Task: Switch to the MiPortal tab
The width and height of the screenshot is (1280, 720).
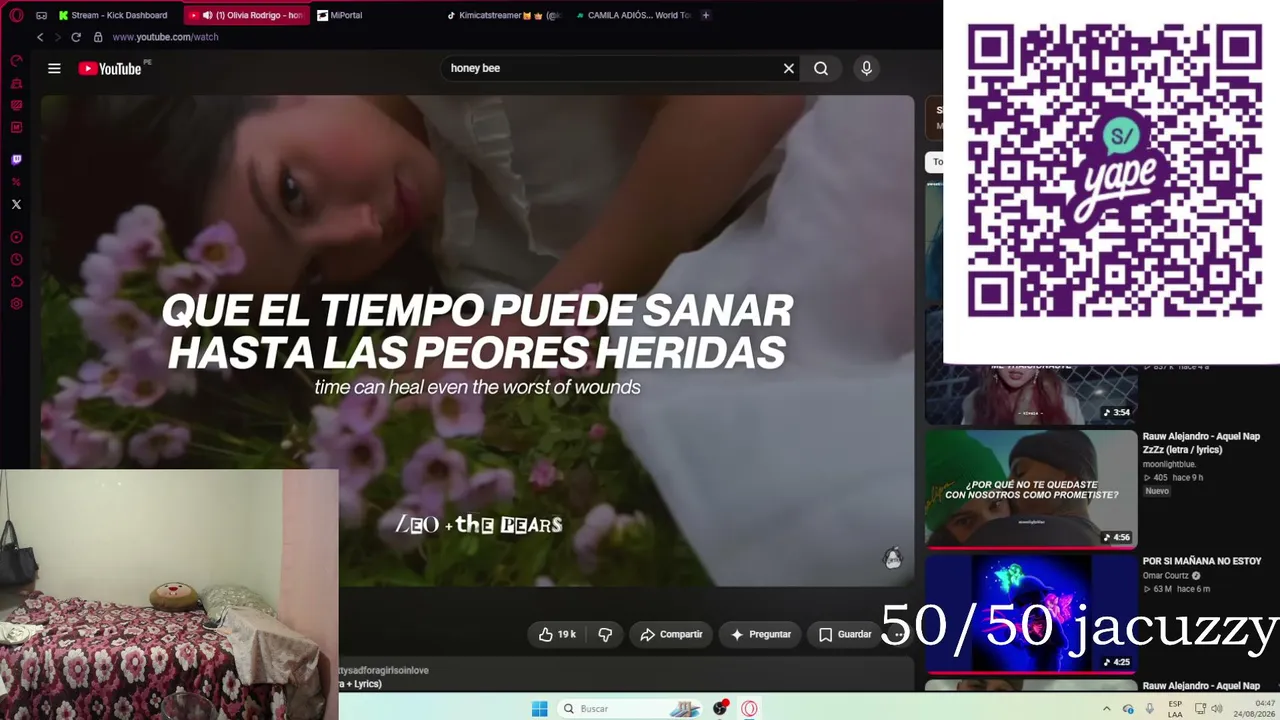Action: coord(340,15)
